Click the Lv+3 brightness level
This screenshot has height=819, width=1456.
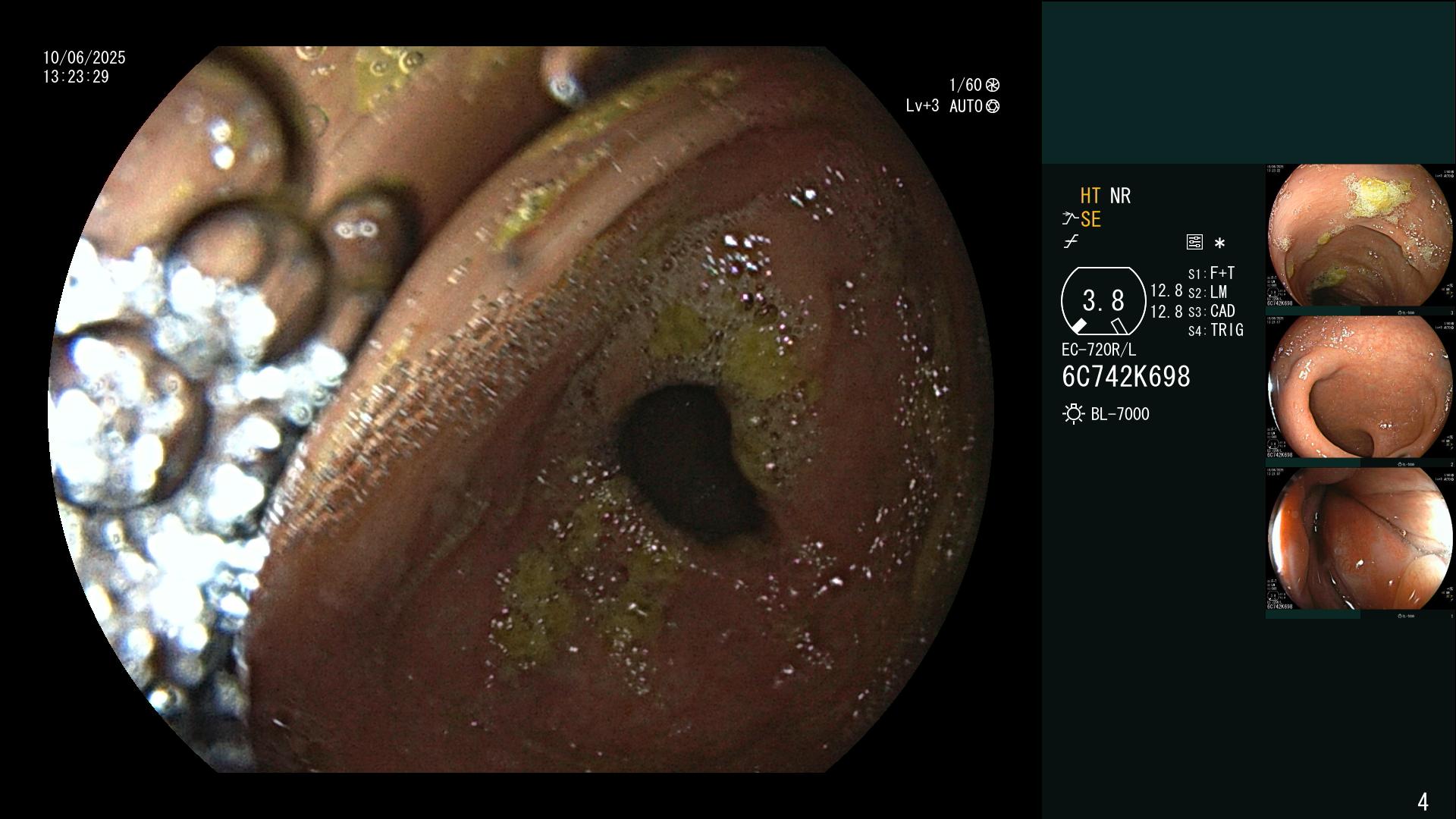[922, 106]
